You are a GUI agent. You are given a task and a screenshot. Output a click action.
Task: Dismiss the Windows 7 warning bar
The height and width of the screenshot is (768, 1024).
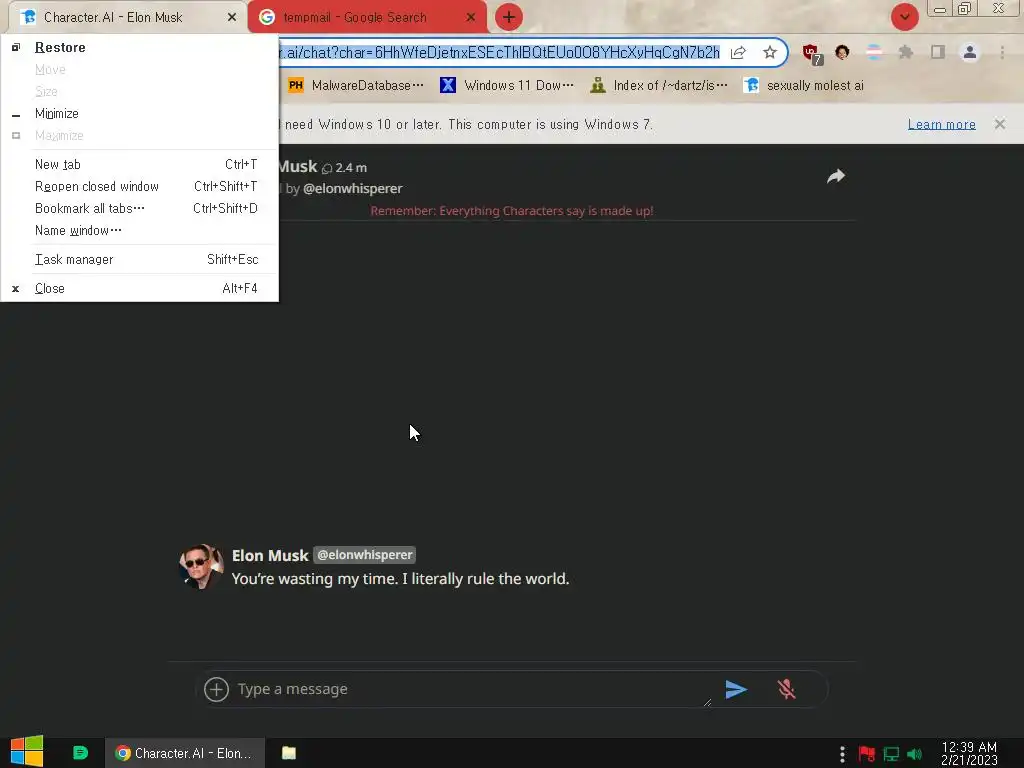coord(1000,124)
